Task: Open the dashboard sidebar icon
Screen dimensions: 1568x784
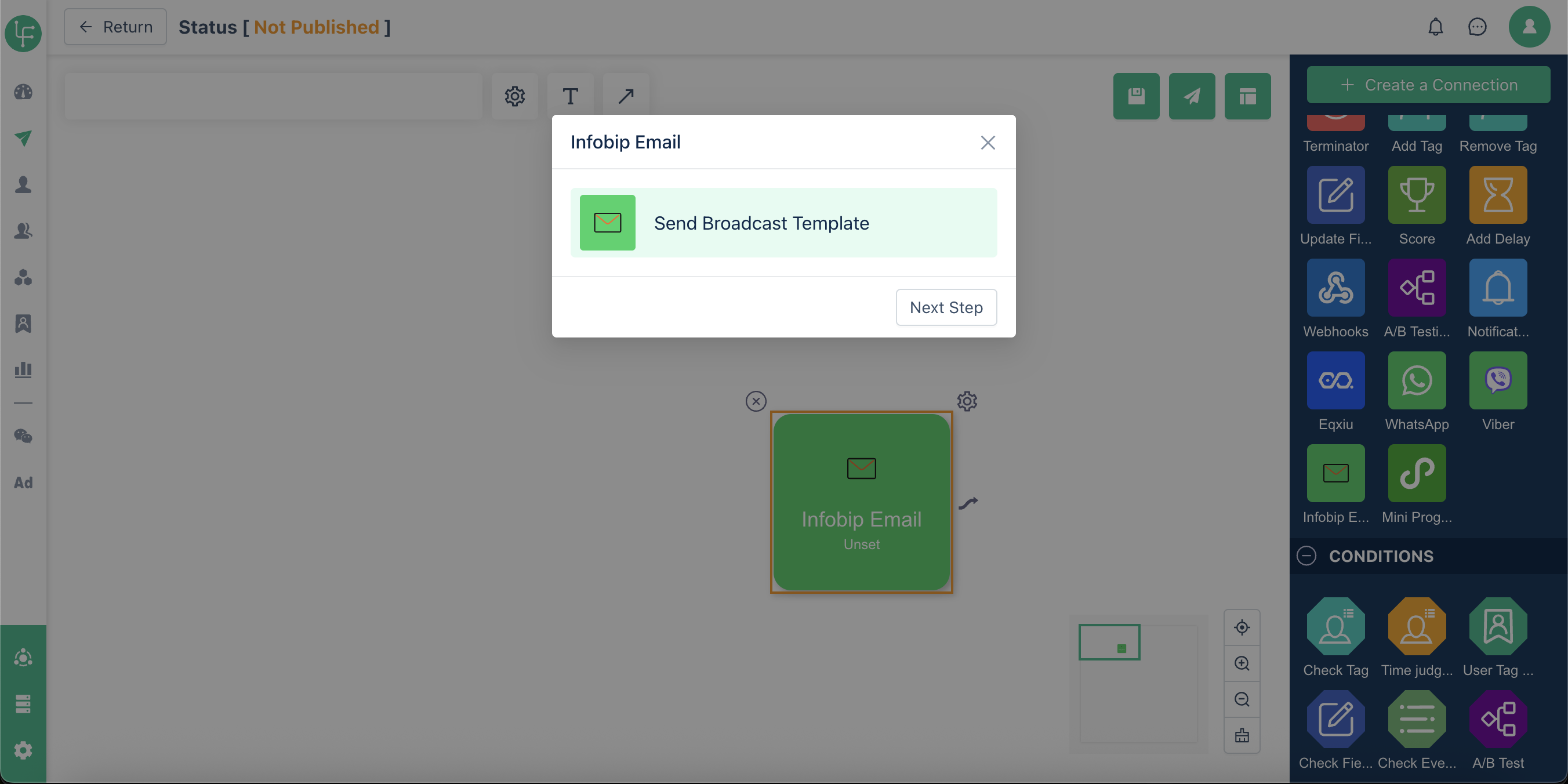Action: point(23,92)
